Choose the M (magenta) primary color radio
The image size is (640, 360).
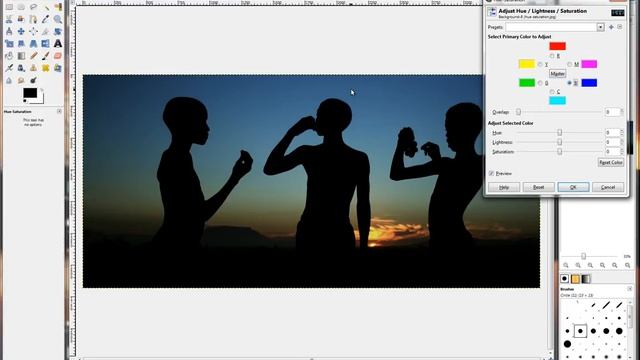coord(569,64)
